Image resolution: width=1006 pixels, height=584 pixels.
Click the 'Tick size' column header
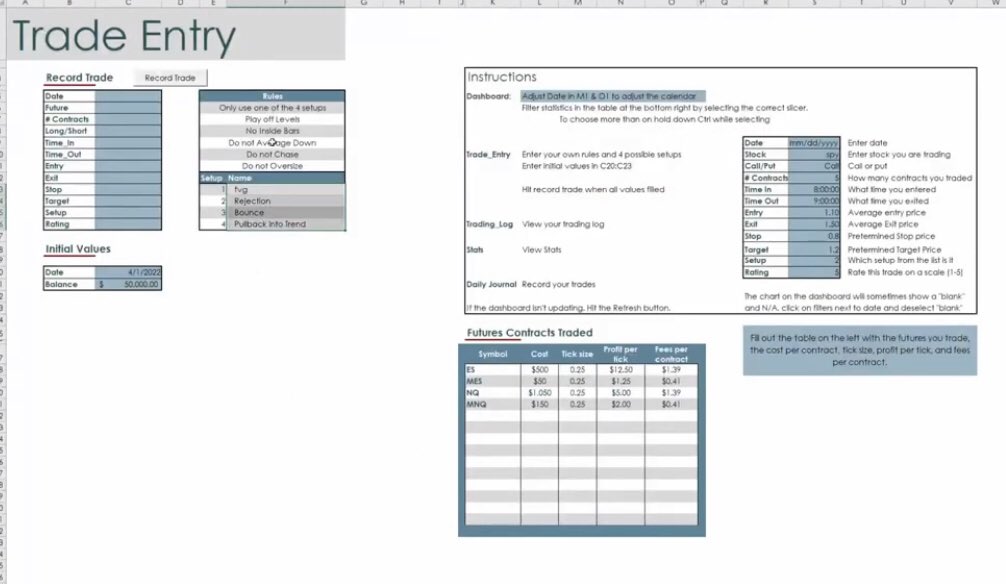click(x=577, y=354)
